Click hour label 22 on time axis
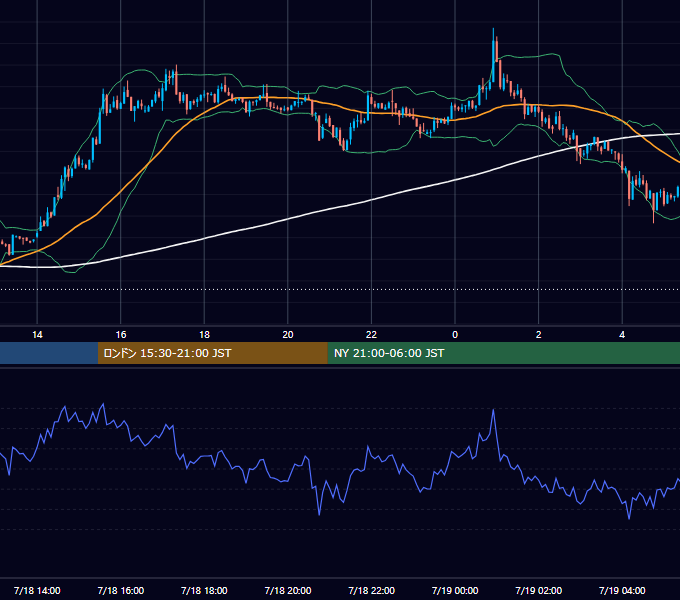The height and width of the screenshot is (600, 680). (371, 335)
